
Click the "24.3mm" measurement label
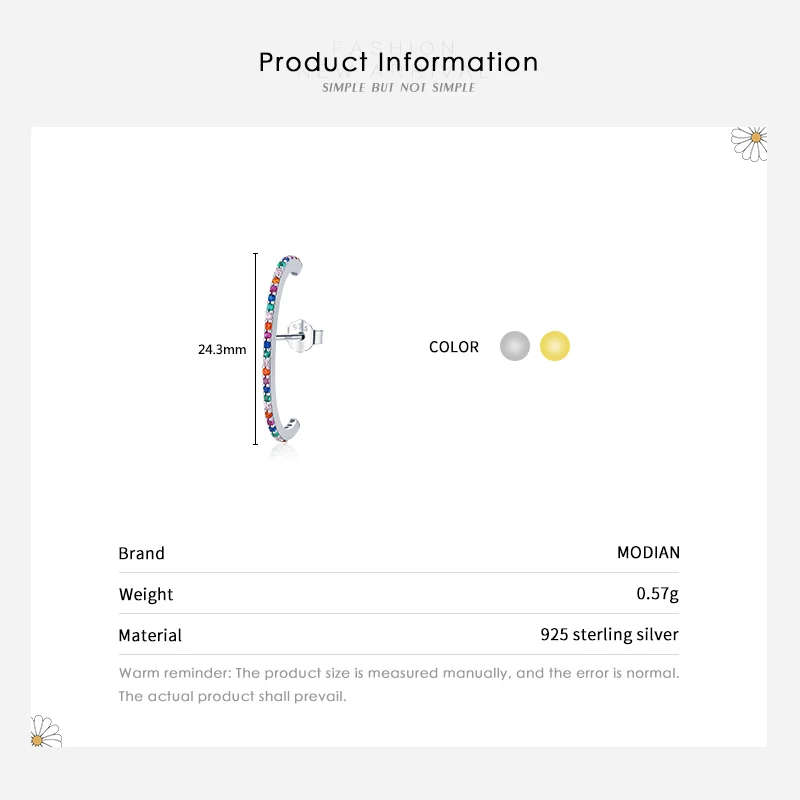[222, 350]
